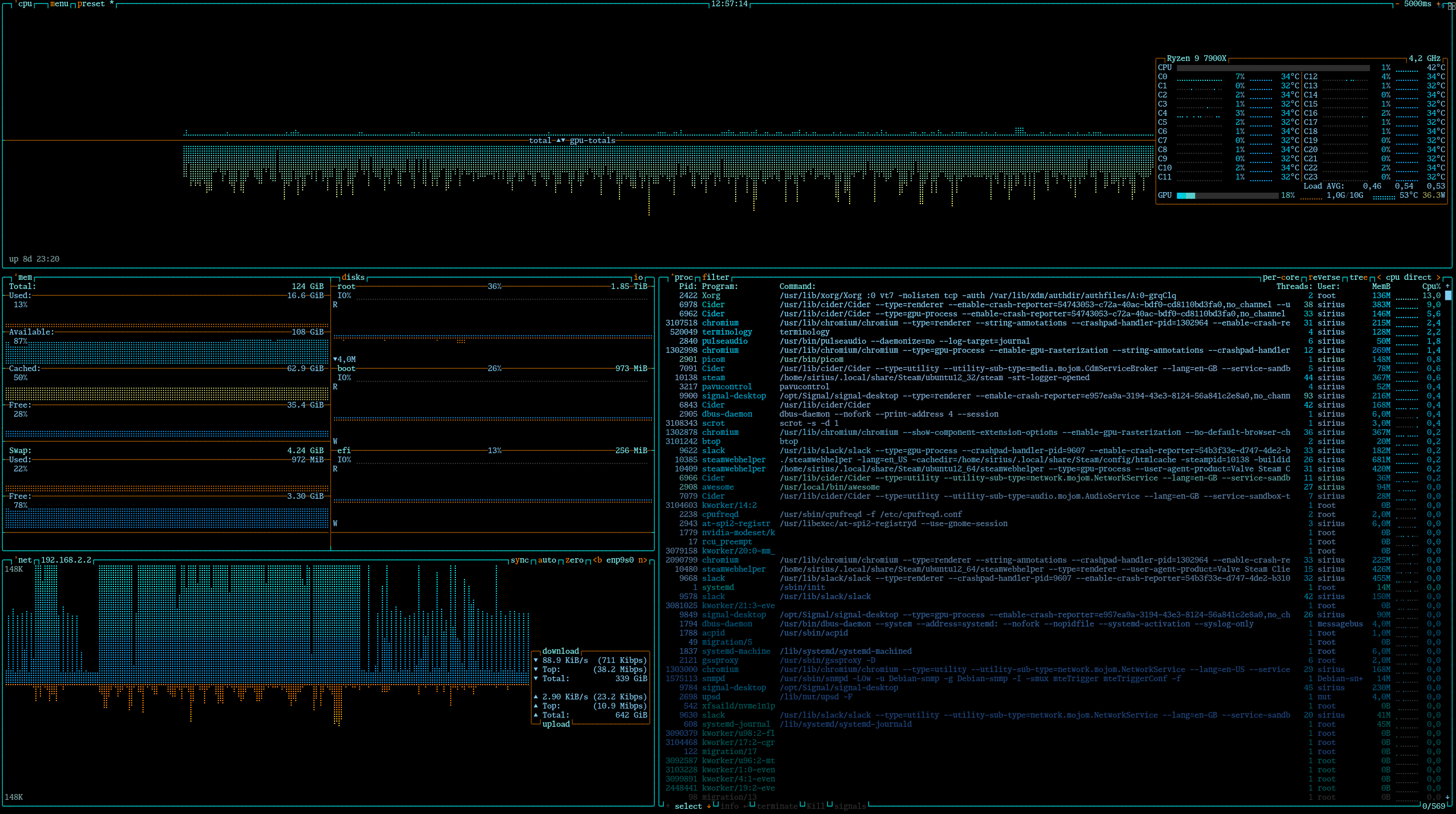Select next sort column with right arrow
Viewport: 1456px width, 814px height.
coord(1438,278)
